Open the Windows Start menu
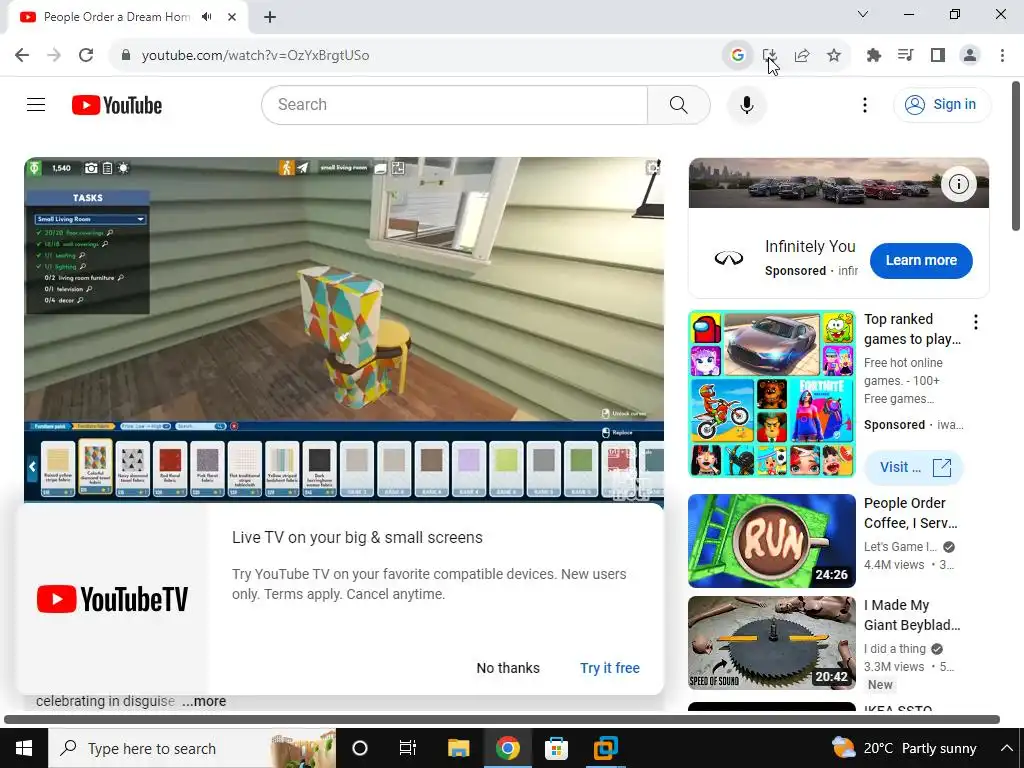The height and width of the screenshot is (768, 1024). 24,748
